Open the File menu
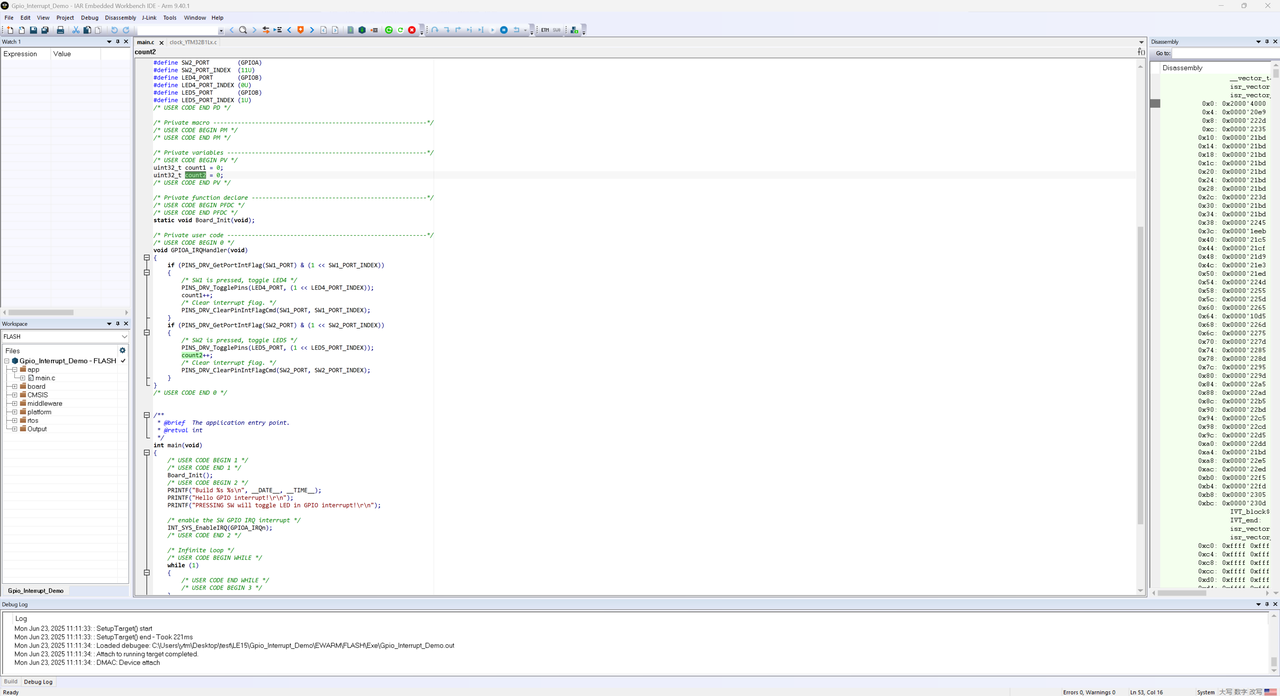The image size is (1280, 696). pyautogui.click(x=9, y=18)
